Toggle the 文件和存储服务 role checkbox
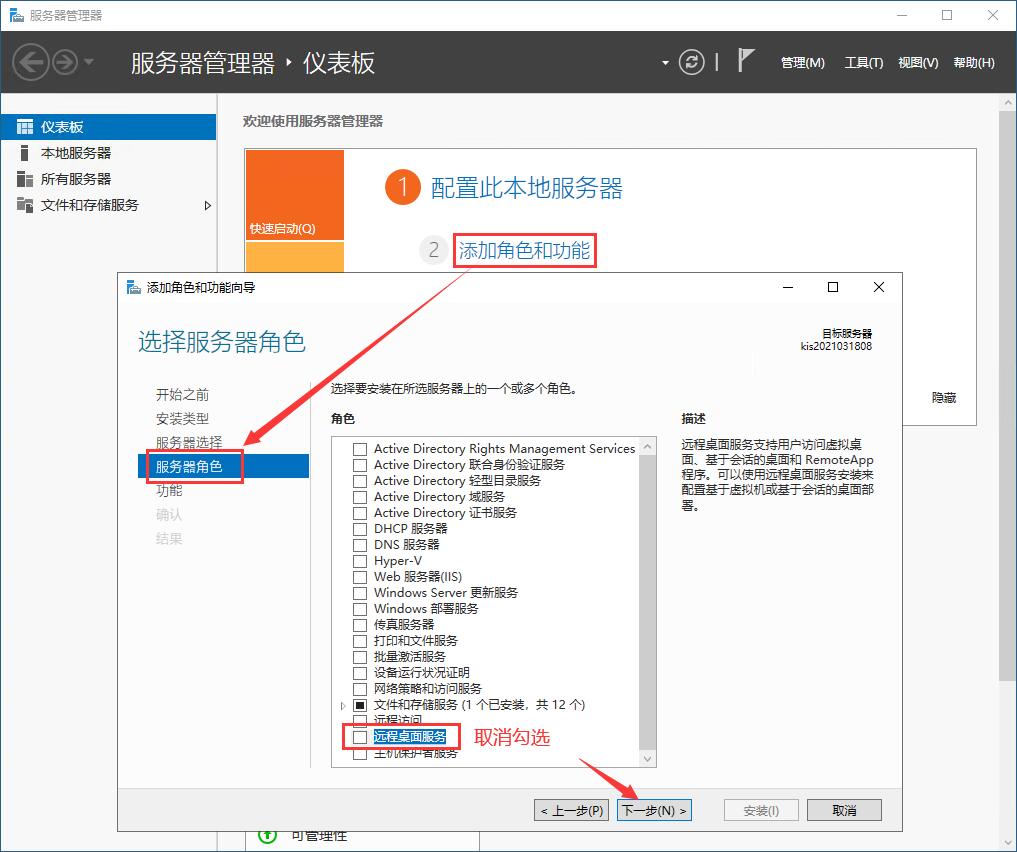Viewport: 1017px width, 852px height. (360, 705)
